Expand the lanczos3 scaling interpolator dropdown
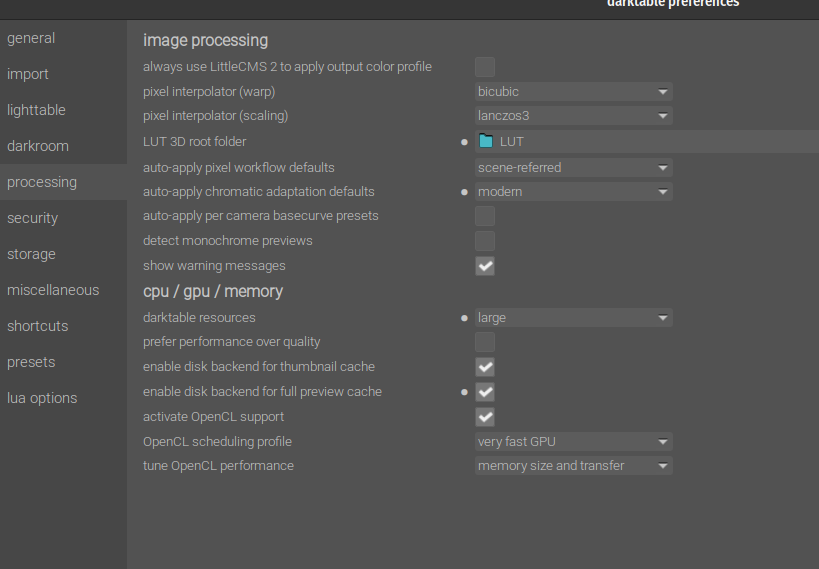This screenshot has height=569, width=819. click(x=573, y=116)
